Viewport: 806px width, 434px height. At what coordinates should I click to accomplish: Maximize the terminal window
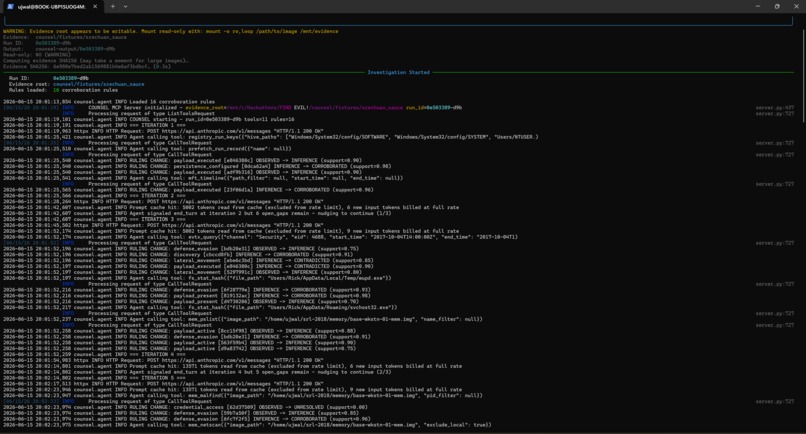(x=777, y=7)
